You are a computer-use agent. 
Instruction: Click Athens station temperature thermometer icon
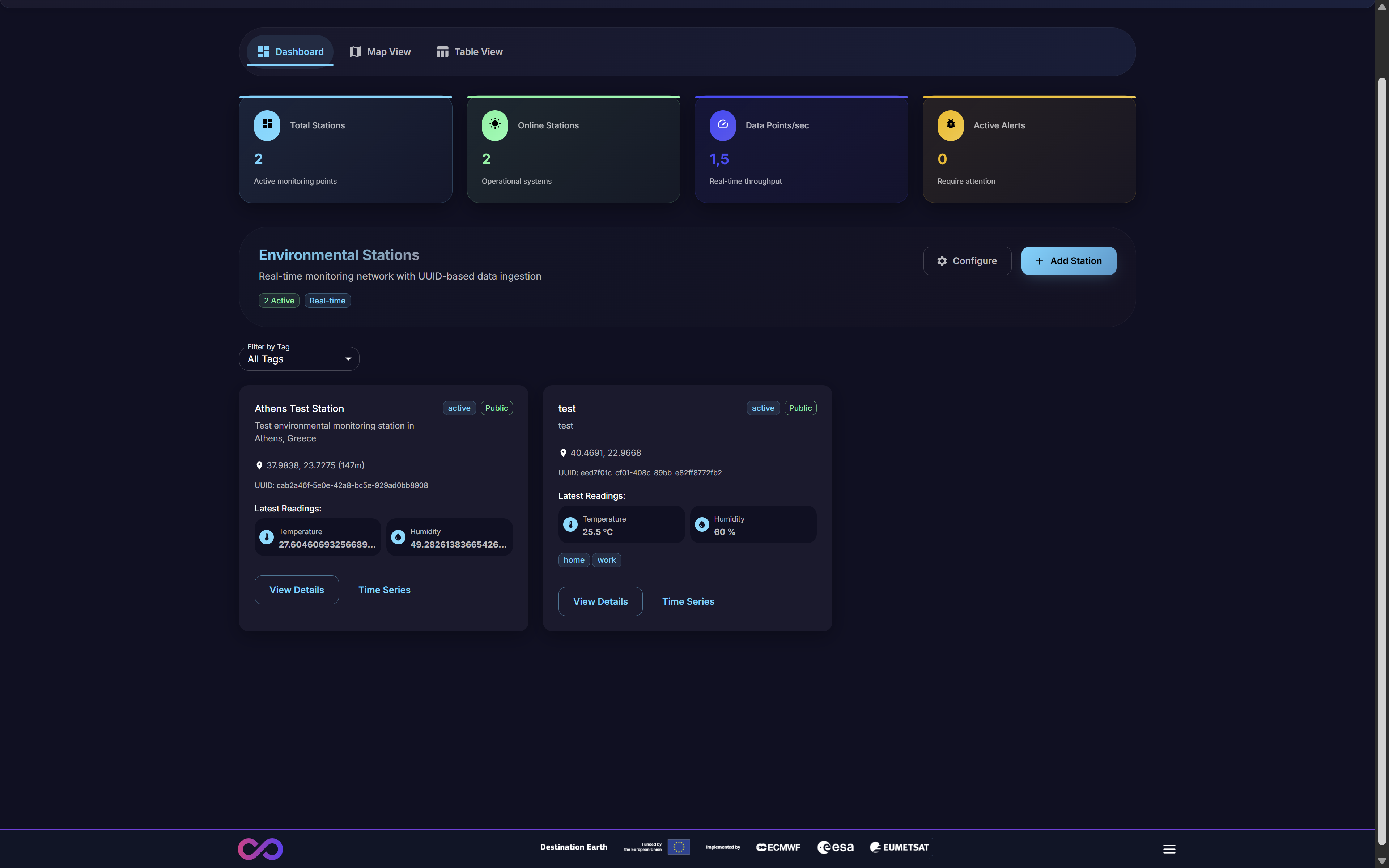click(x=266, y=537)
